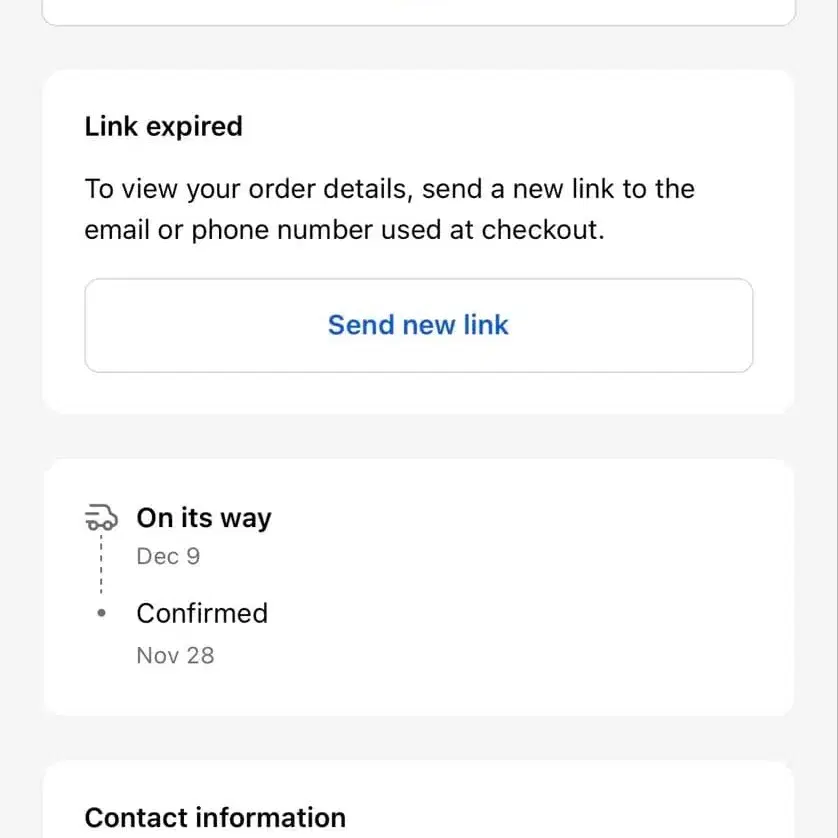Click blank space right of Link expired heading
Image resolution: width=838 pixels, height=838 pixels.
pyautogui.click(x=500, y=127)
